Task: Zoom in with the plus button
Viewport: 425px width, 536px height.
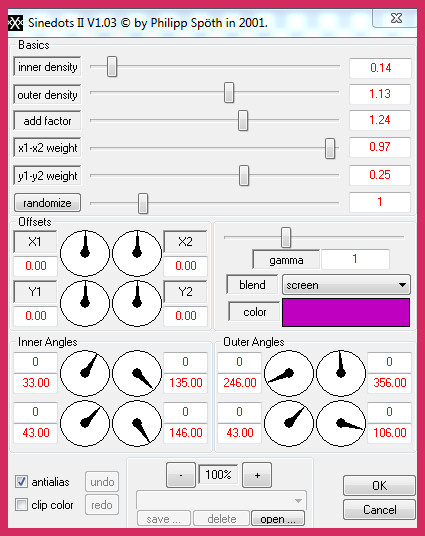Action: point(257,475)
